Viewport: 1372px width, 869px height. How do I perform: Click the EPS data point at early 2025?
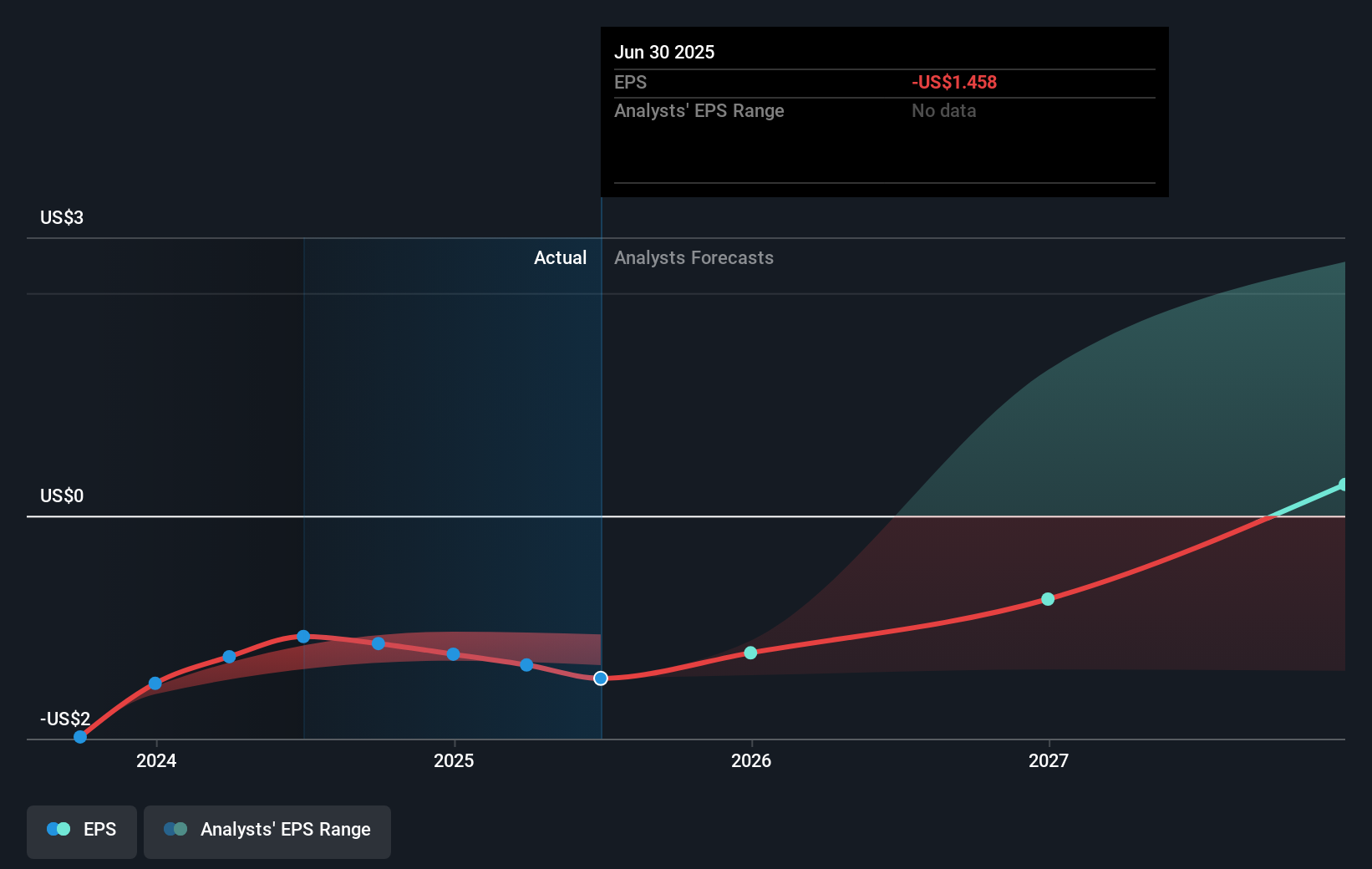(x=453, y=654)
